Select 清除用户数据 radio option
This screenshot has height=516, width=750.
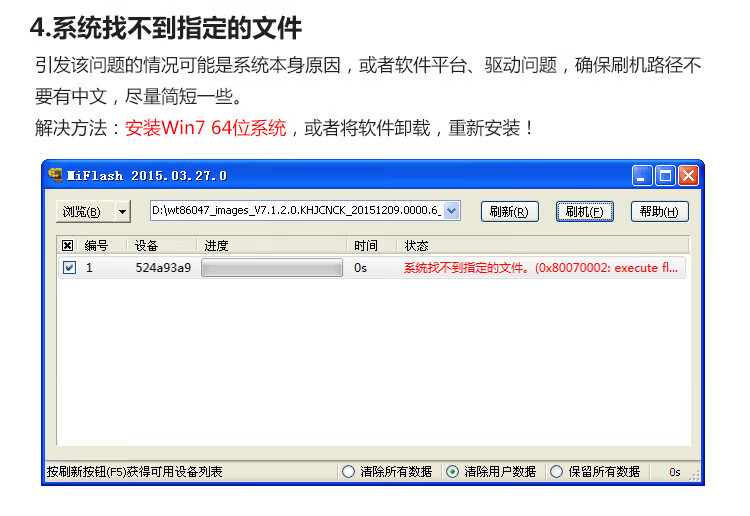click(x=452, y=472)
